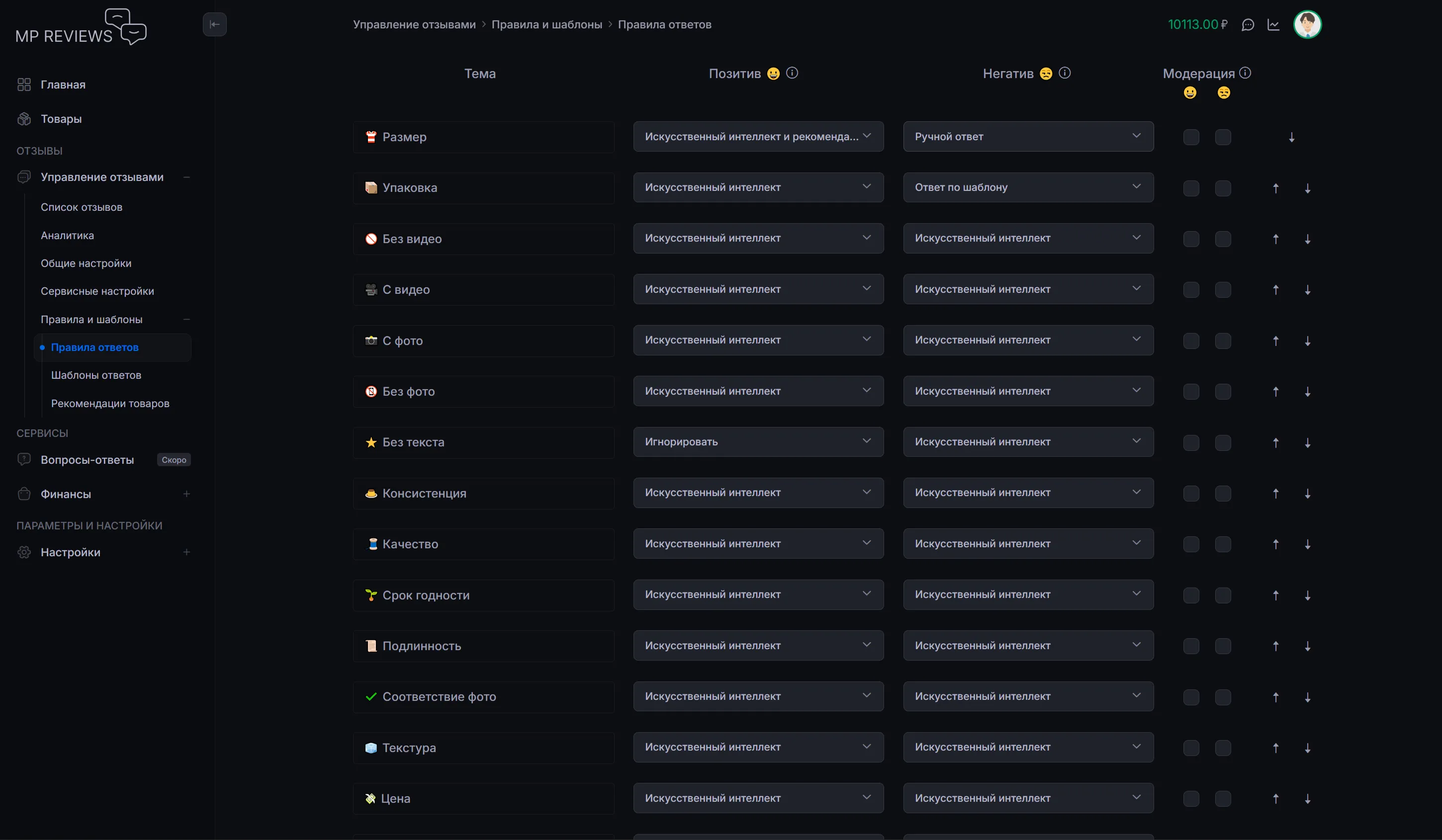
Task: Click the Правила и шаблоны breadcrumb link
Action: [546, 24]
